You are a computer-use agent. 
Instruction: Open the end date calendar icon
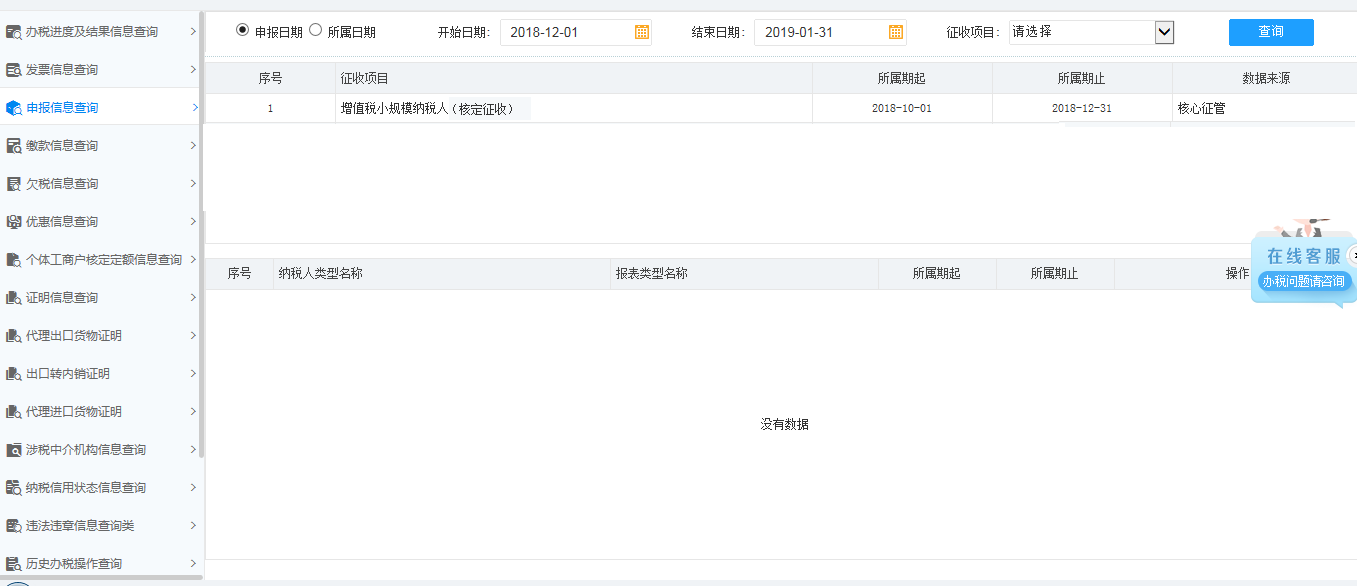[896, 32]
